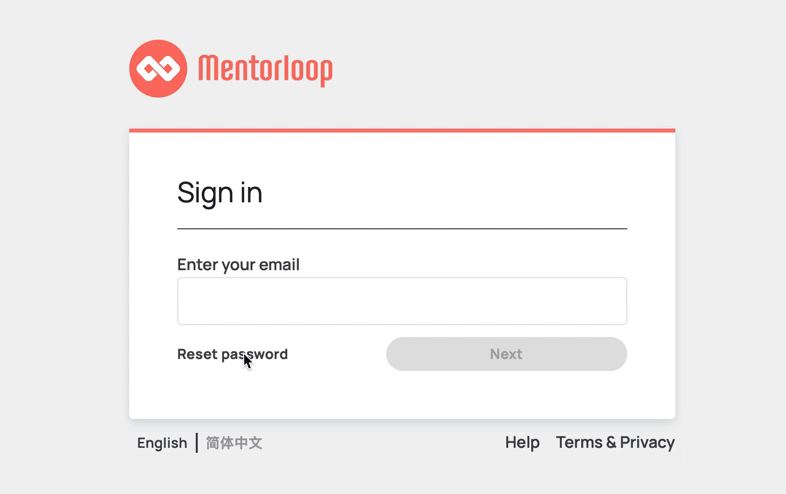786x494 pixels.
Task: Click the word 'Reset' in Reset password
Action: pos(197,354)
